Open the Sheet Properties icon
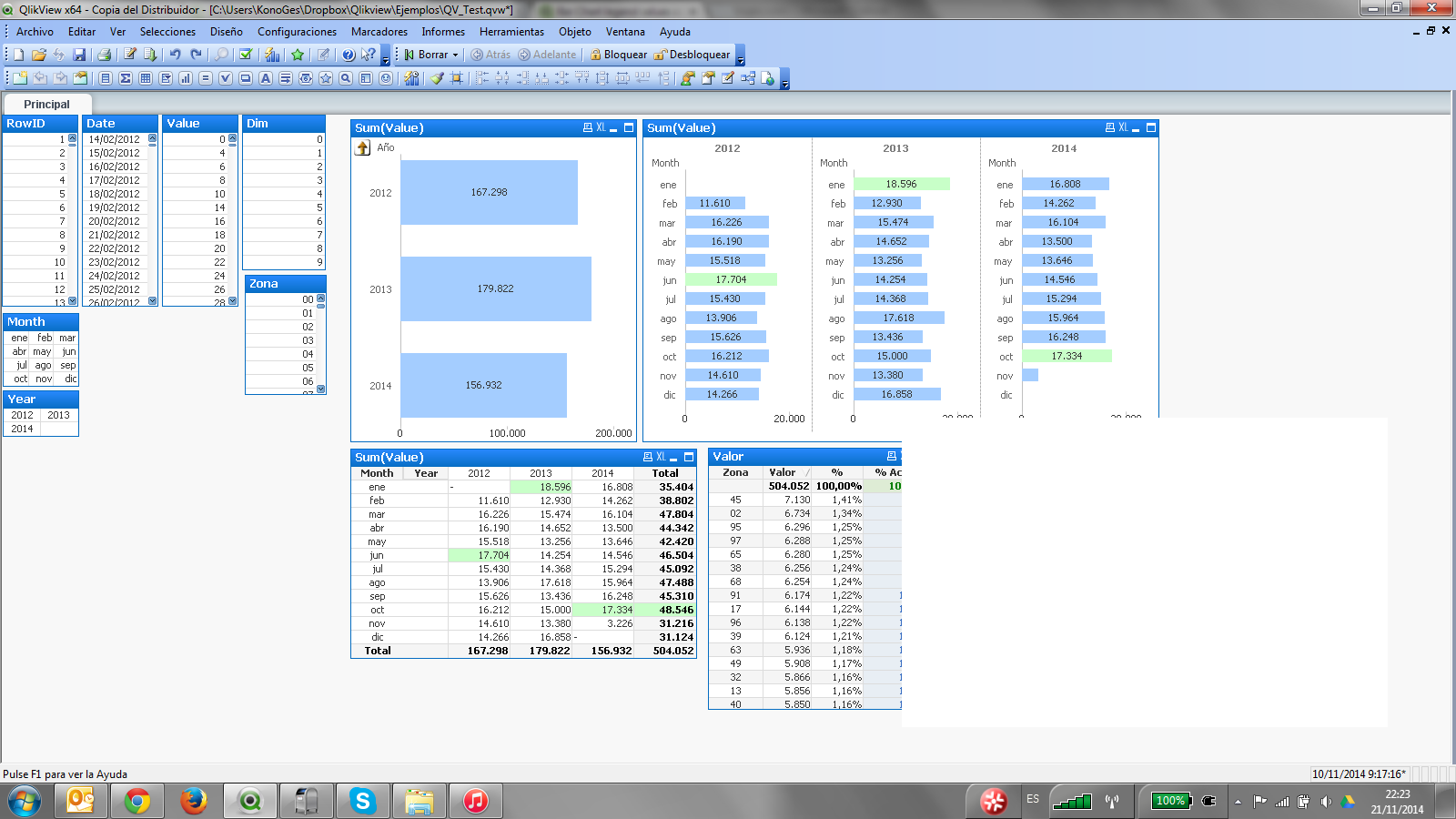 pyautogui.click(x=80, y=78)
